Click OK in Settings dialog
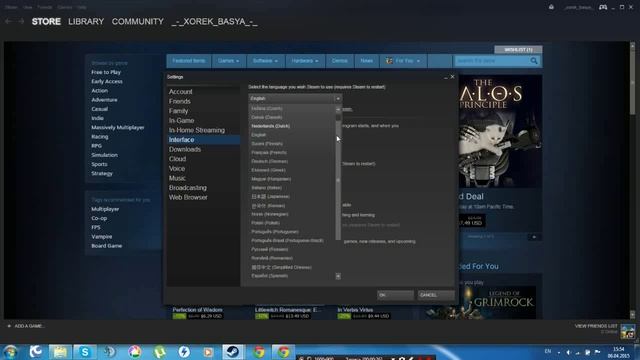 coord(395,295)
